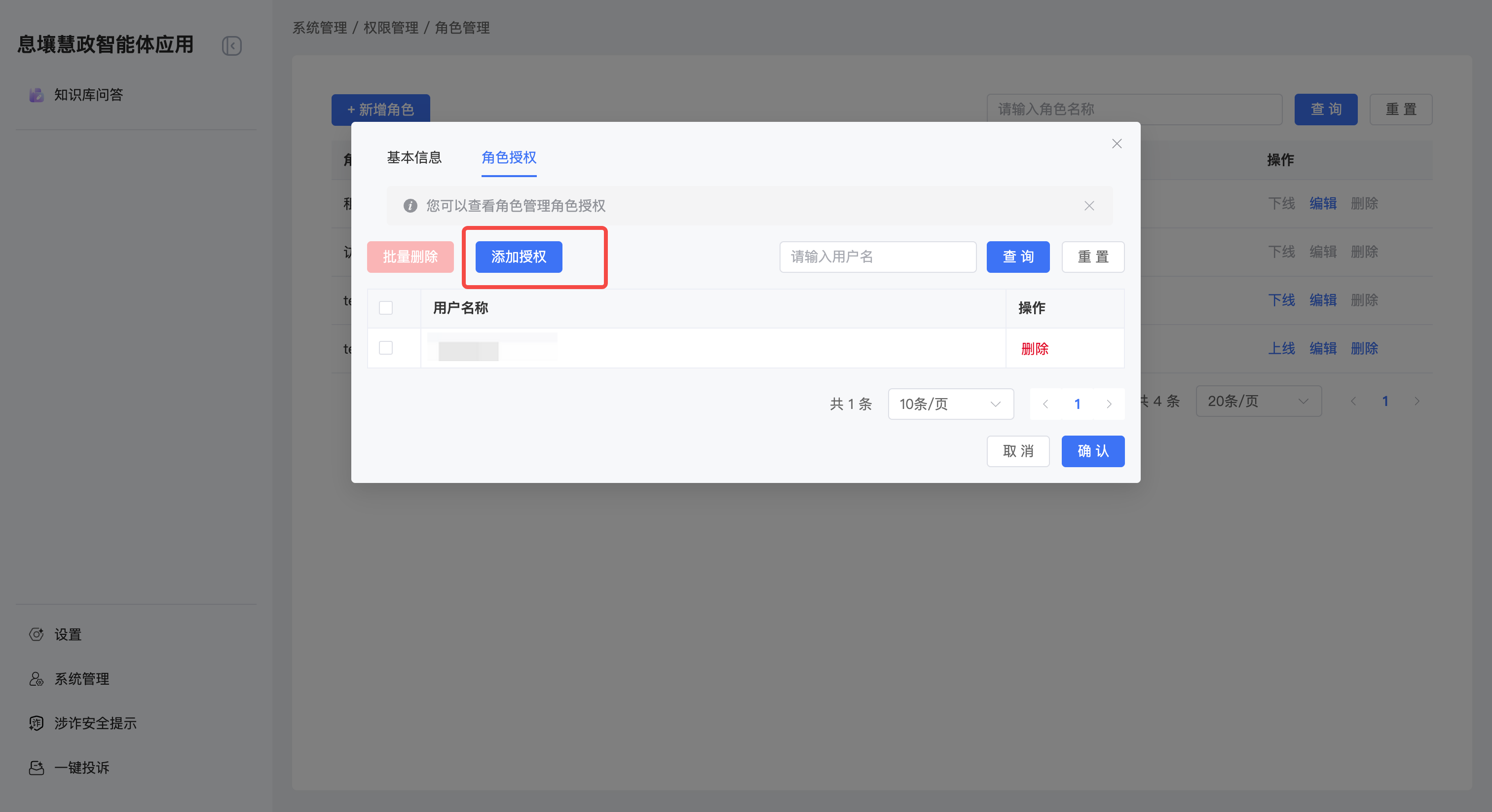Screen dimensions: 1492x812
Task: Open 系统管理 via its sidebar icon
Action: pos(37,679)
